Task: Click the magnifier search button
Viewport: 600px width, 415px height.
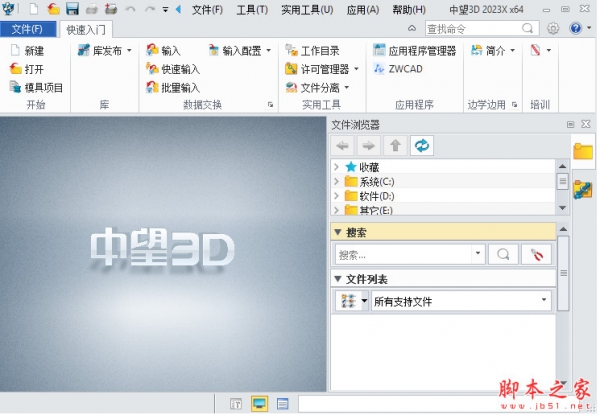Action: click(503, 254)
